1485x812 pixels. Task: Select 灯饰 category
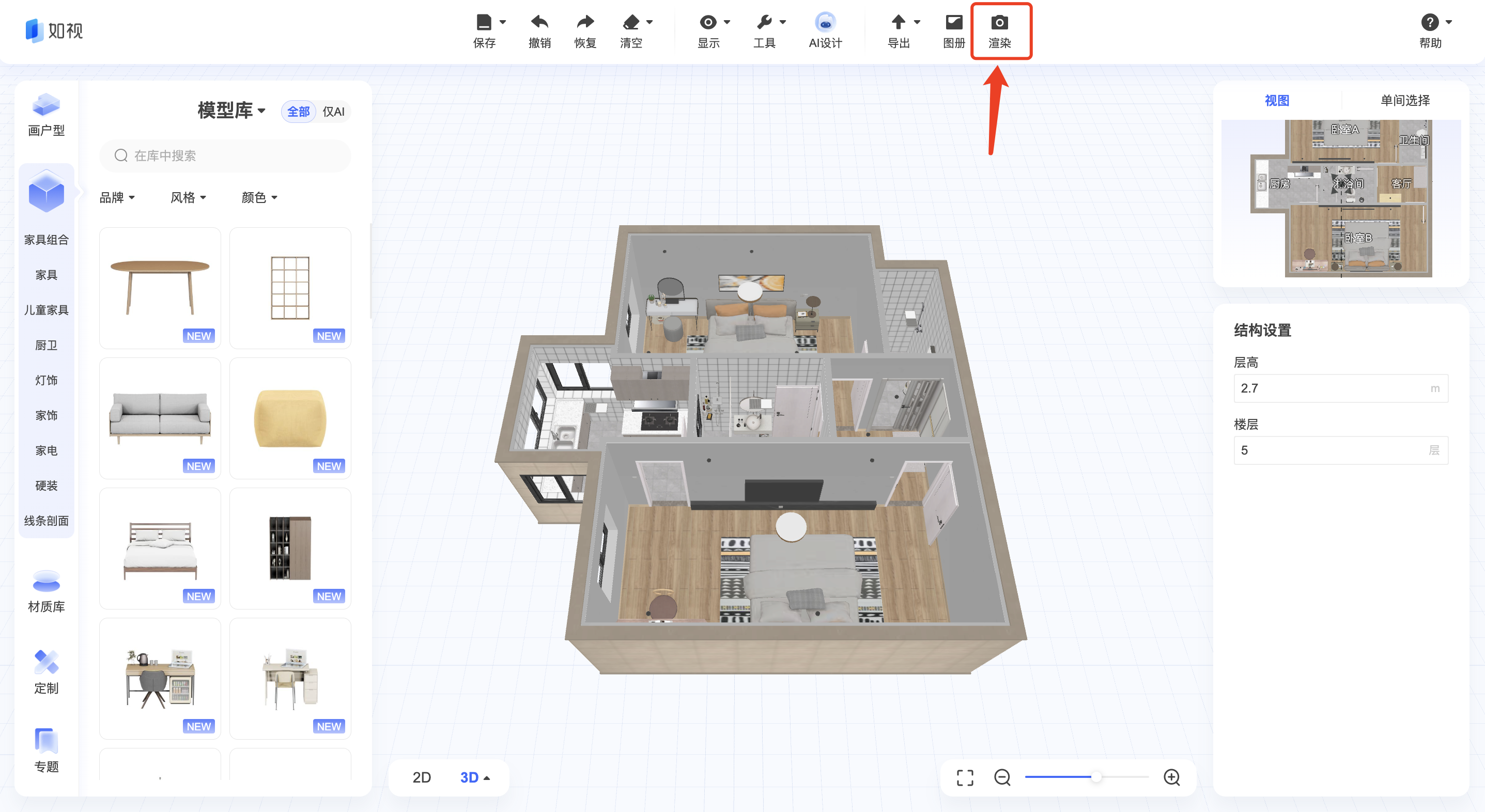coord(46,380)
